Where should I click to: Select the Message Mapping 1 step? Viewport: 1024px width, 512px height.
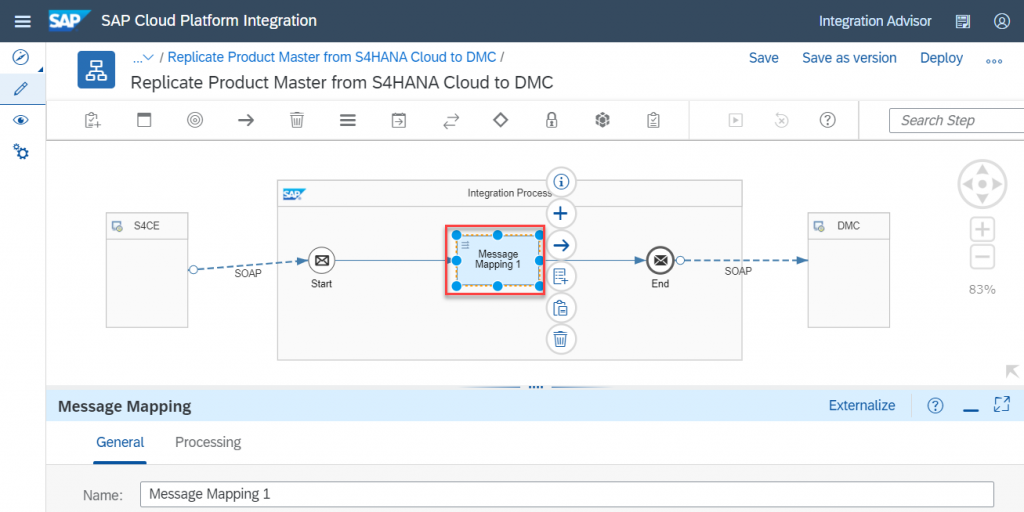pyautogui.click(x=498, y=260)
